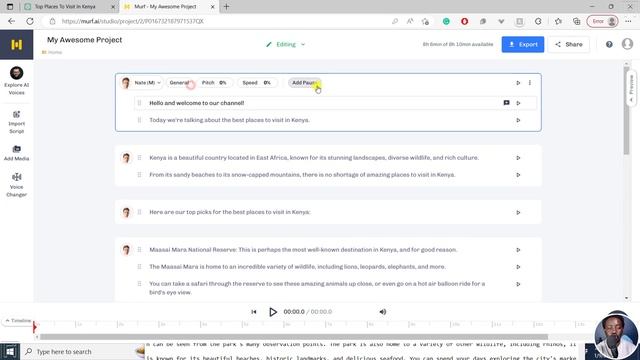The image size is (640, 360).
Task: Click the help question mark icon
Action: tap(609, 44)
